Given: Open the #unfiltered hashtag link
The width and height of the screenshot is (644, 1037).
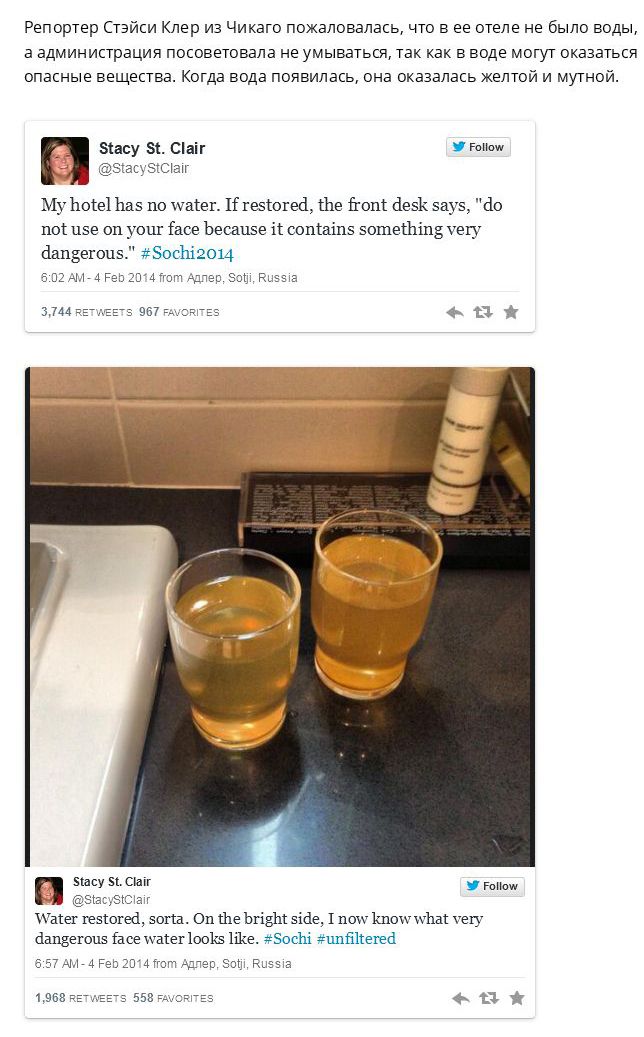Looking at the screenshot, I should click(x=356, y=938).
